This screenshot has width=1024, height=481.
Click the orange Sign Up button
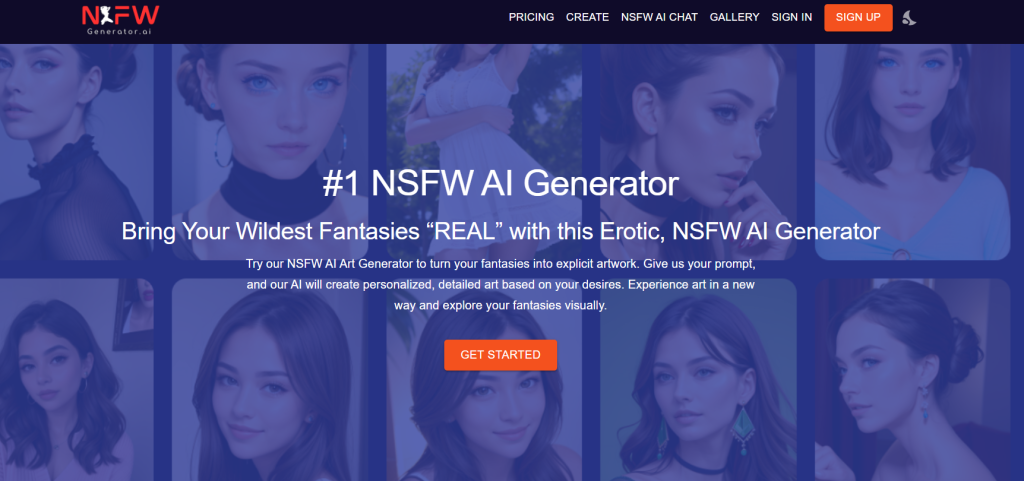(x=858, y=18)
